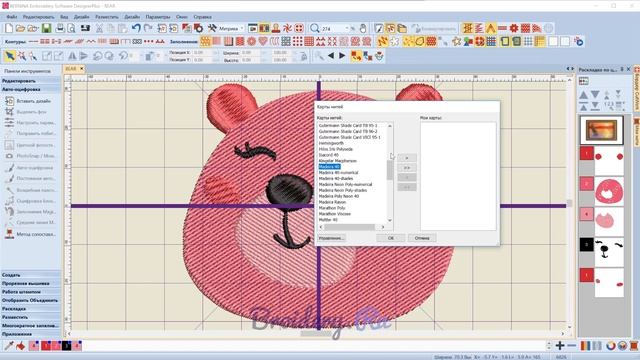Expand the Create toolbox section

(x=31, y=275)
